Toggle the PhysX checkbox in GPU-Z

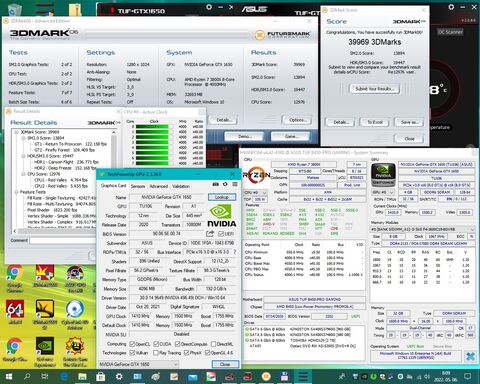coord(186,352)
